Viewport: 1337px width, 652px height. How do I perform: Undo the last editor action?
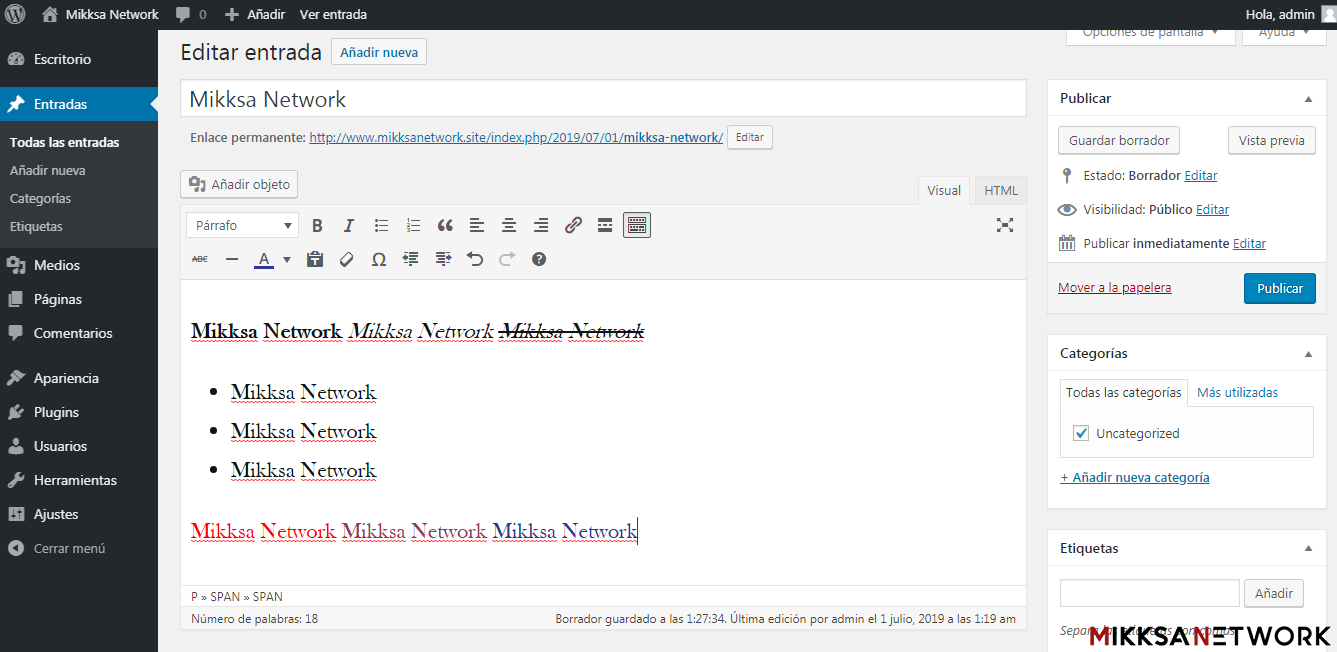pos(475,260)
